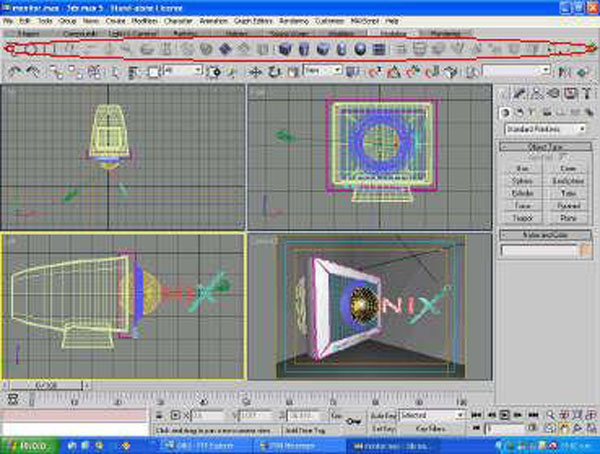Viewport: 600px width, 454px height.
Task: Choose the Rectangular Selection Region icon
Action: [153, 72]
